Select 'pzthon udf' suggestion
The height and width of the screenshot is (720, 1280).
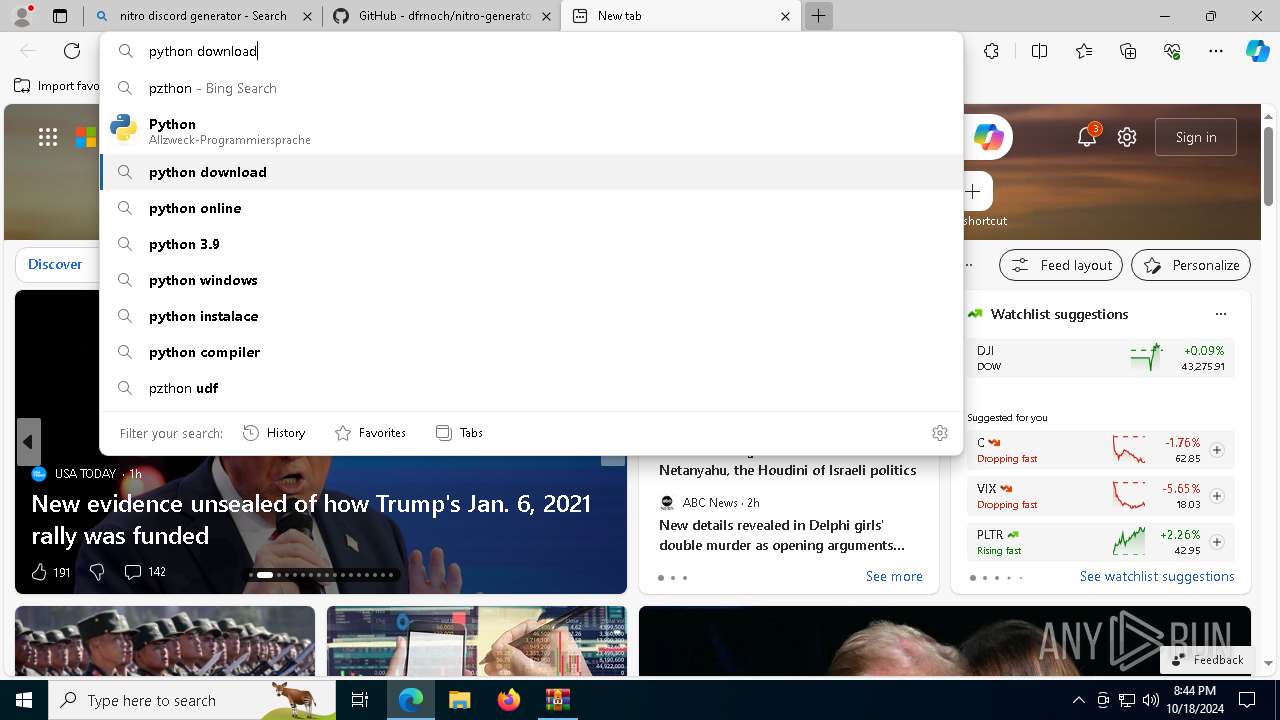531,388
